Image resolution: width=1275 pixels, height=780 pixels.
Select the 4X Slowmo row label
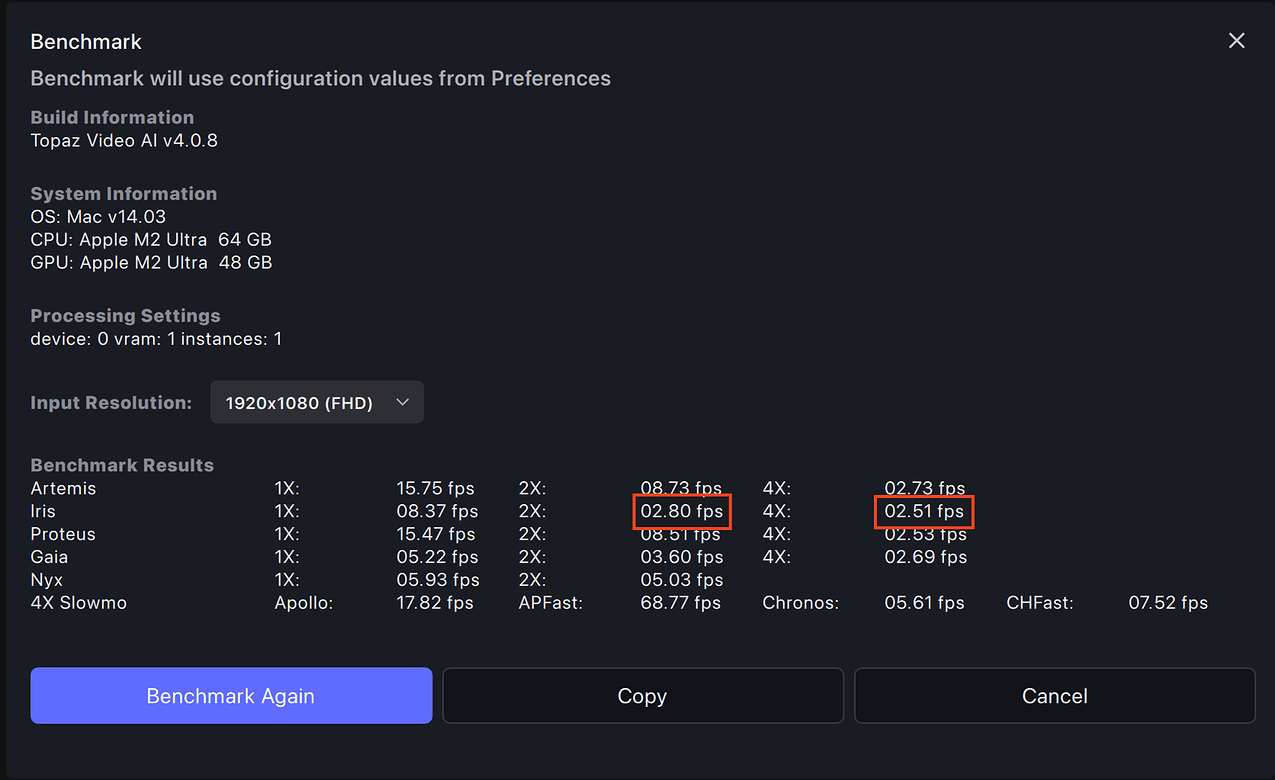[78, 602]
